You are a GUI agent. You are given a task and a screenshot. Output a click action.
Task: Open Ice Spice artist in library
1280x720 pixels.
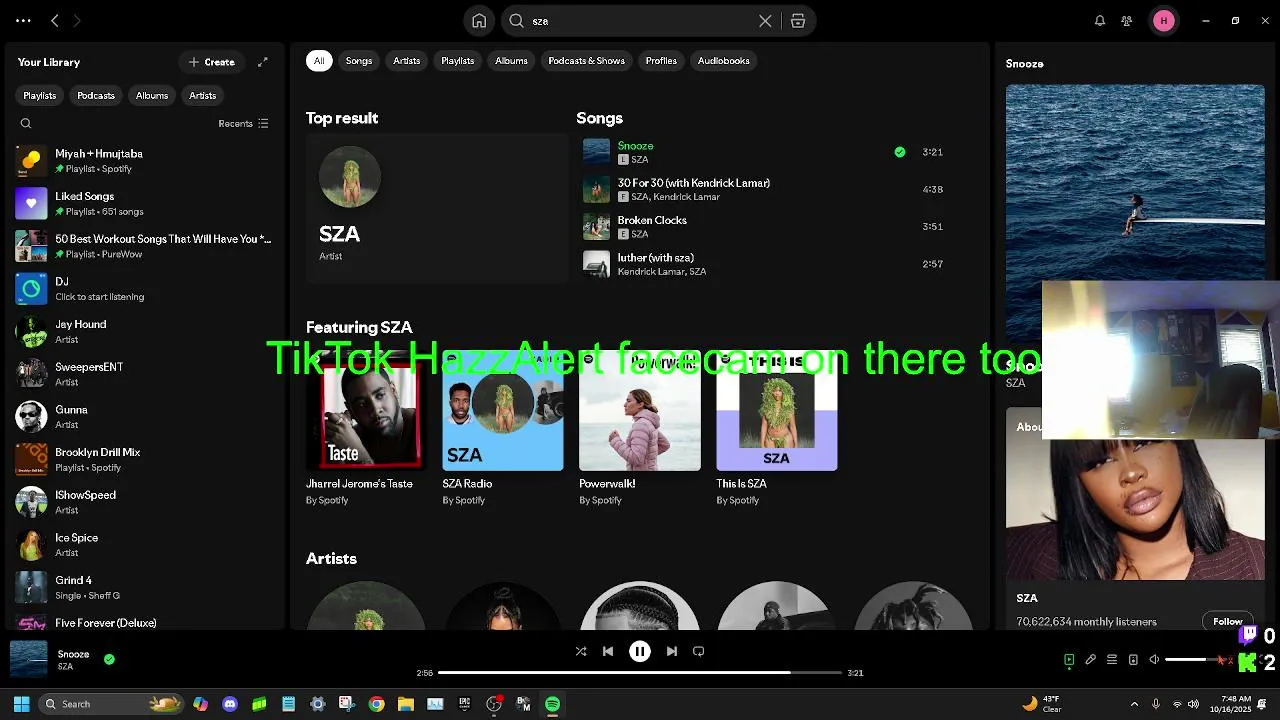click(145, 545)
